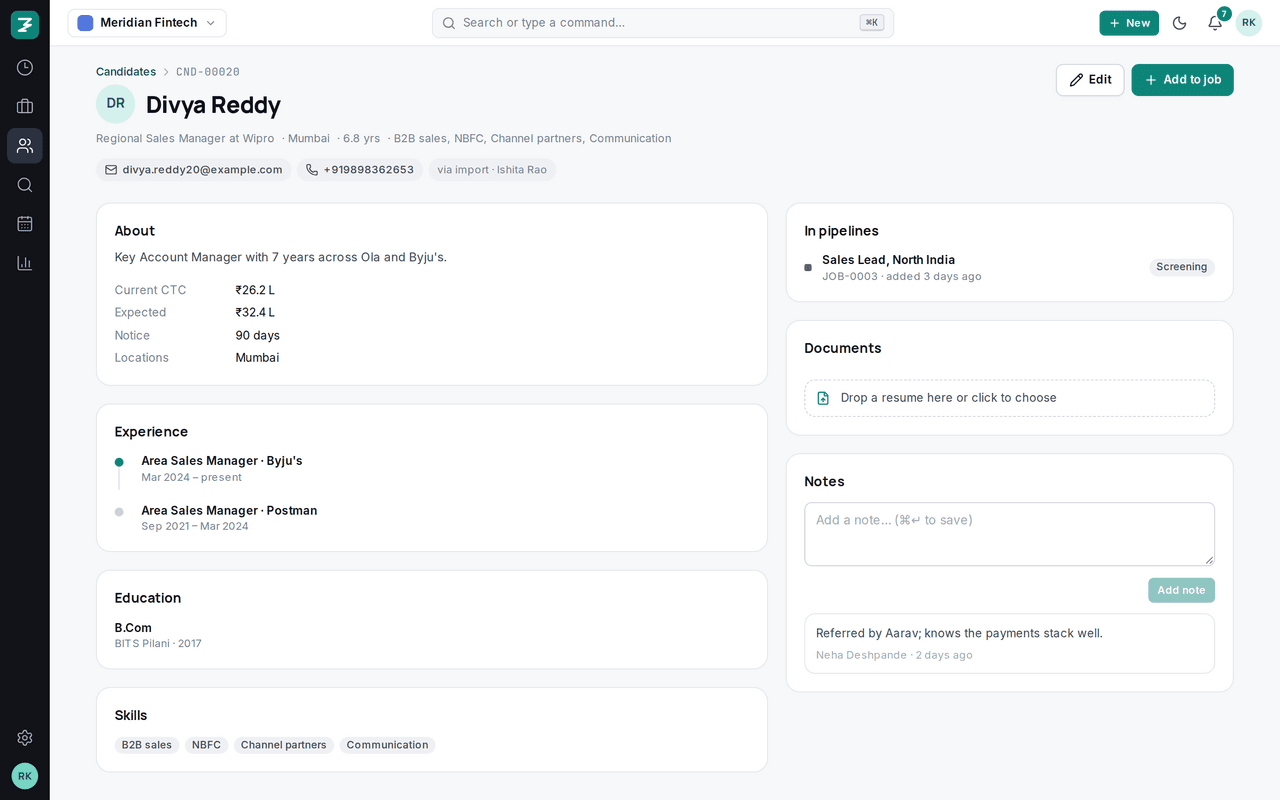Screen dimensions: 1280x800
Task: Expand the Meridian Fintech workspace switcher
Action: click(147, 23)
